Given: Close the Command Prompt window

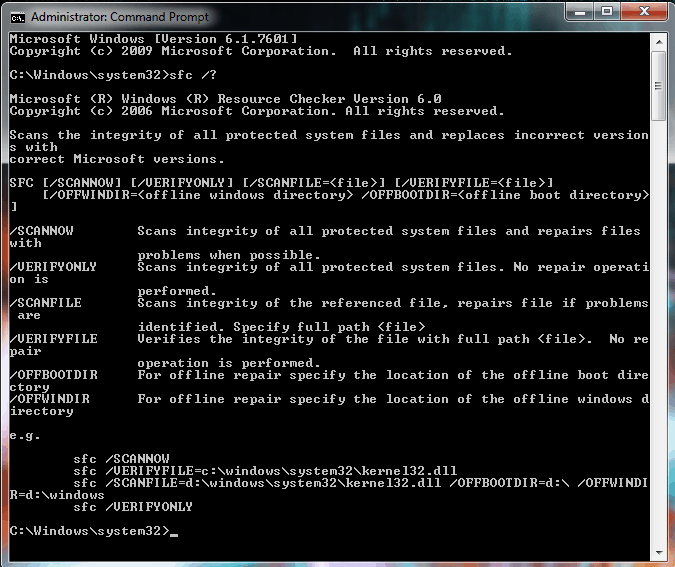Looking at the screenshot, I should [x=644, y=12].
